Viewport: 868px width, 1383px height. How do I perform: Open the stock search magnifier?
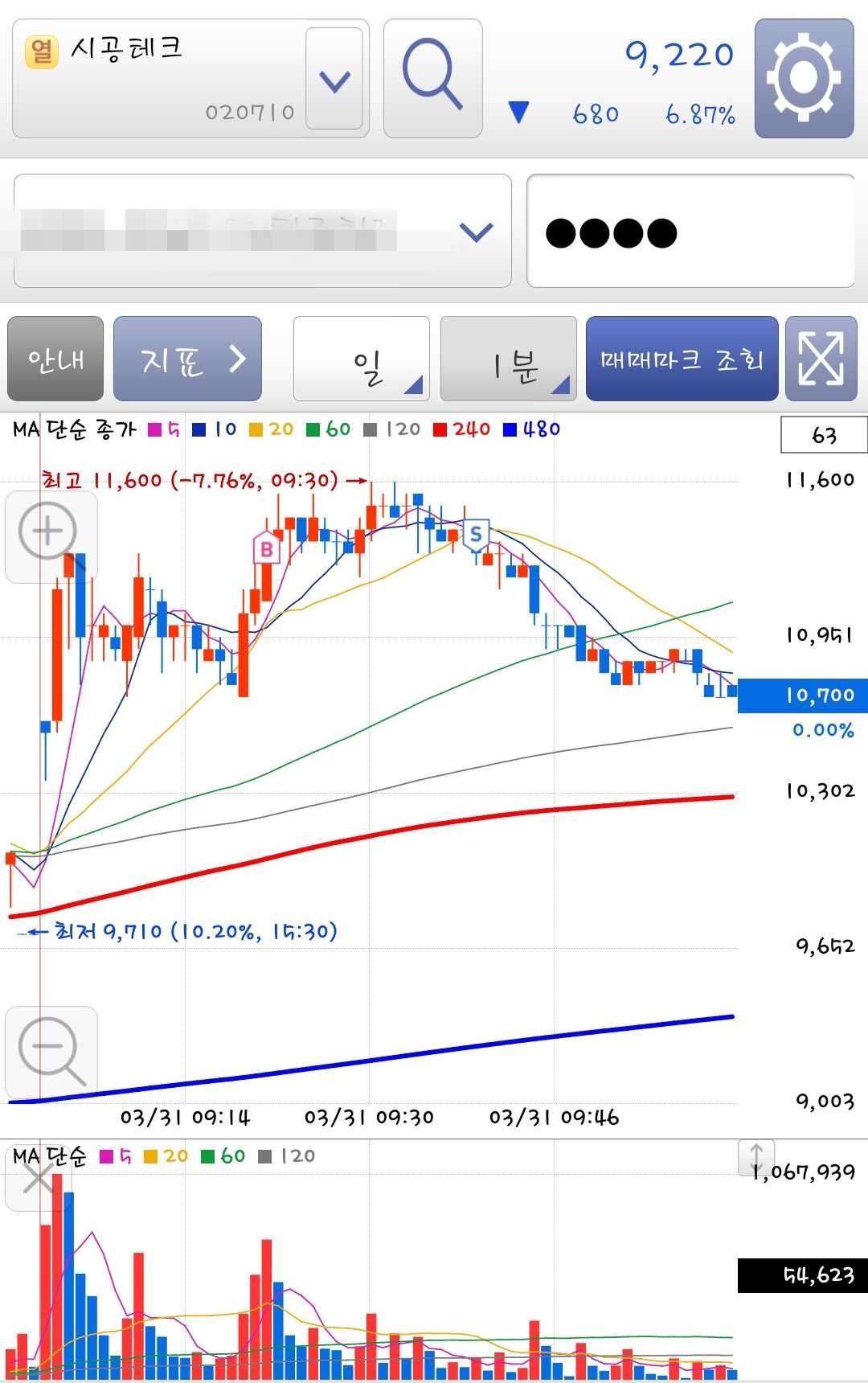[432, 79]
